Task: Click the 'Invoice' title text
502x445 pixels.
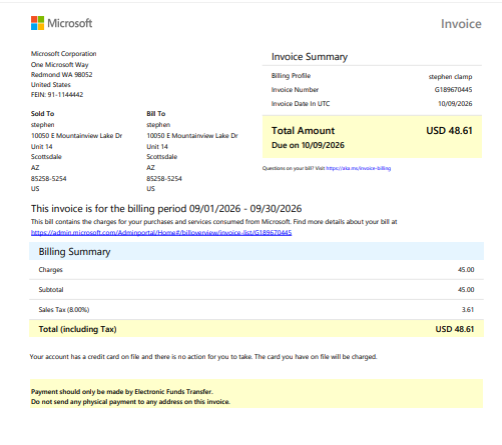Action: point(461,24)
